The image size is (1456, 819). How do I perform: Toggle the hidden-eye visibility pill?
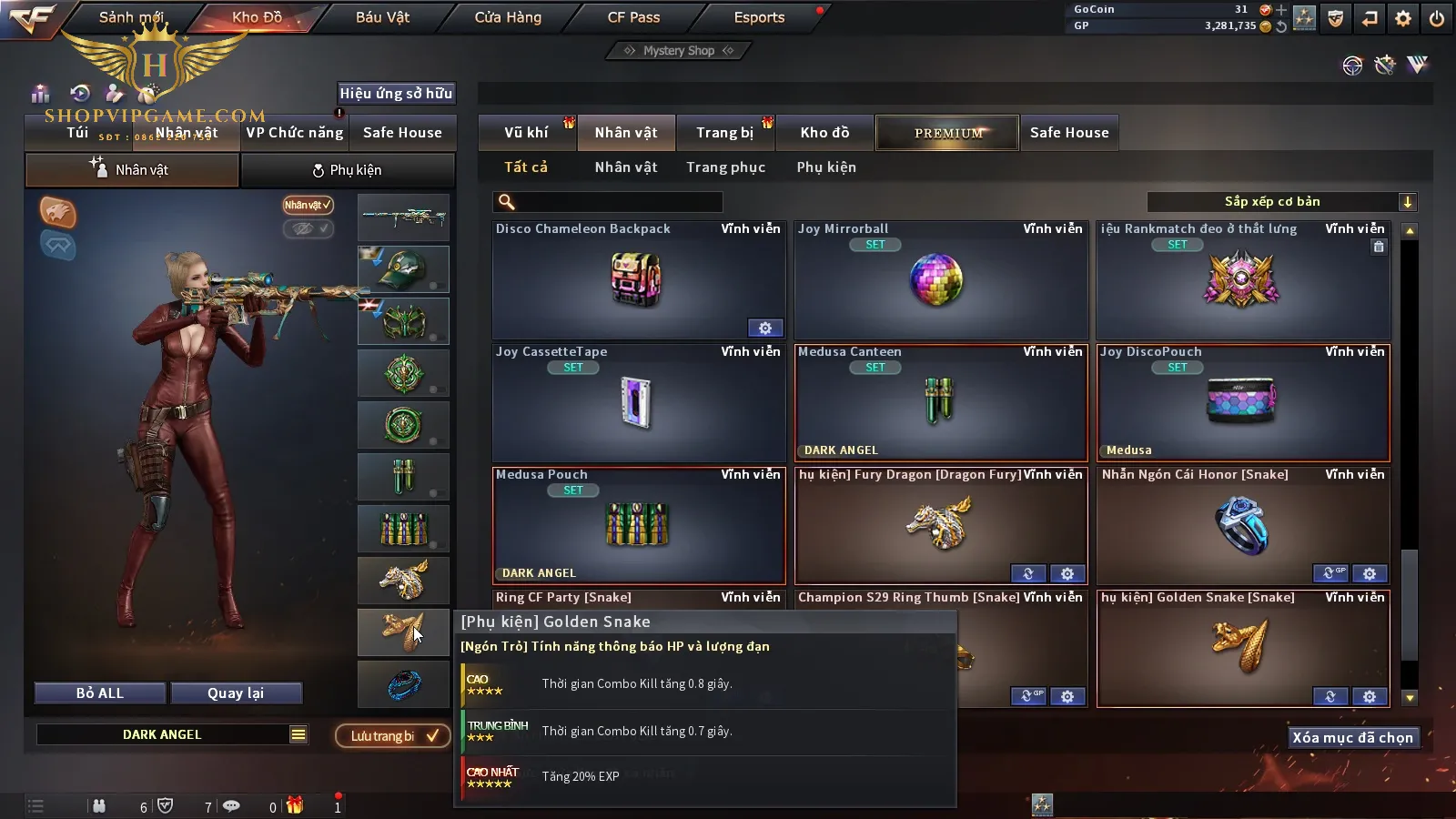308,228
